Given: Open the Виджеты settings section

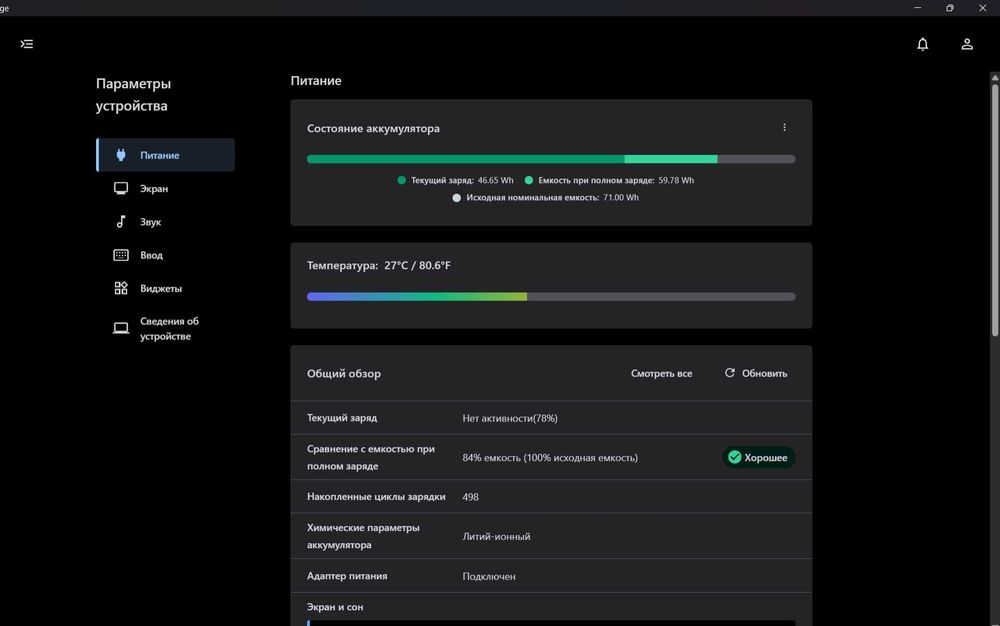Looking at the screenshot, I should tap(166, 288).
